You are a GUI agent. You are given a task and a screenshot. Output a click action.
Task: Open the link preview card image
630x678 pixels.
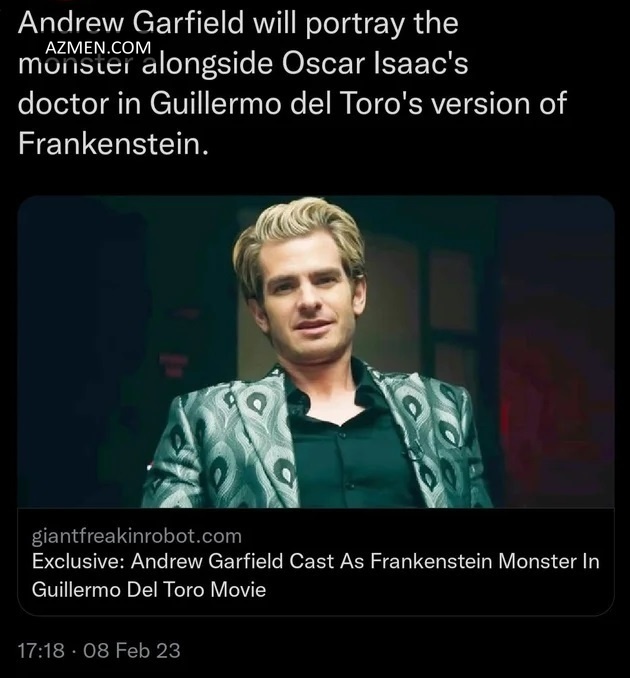pos(316,352)
